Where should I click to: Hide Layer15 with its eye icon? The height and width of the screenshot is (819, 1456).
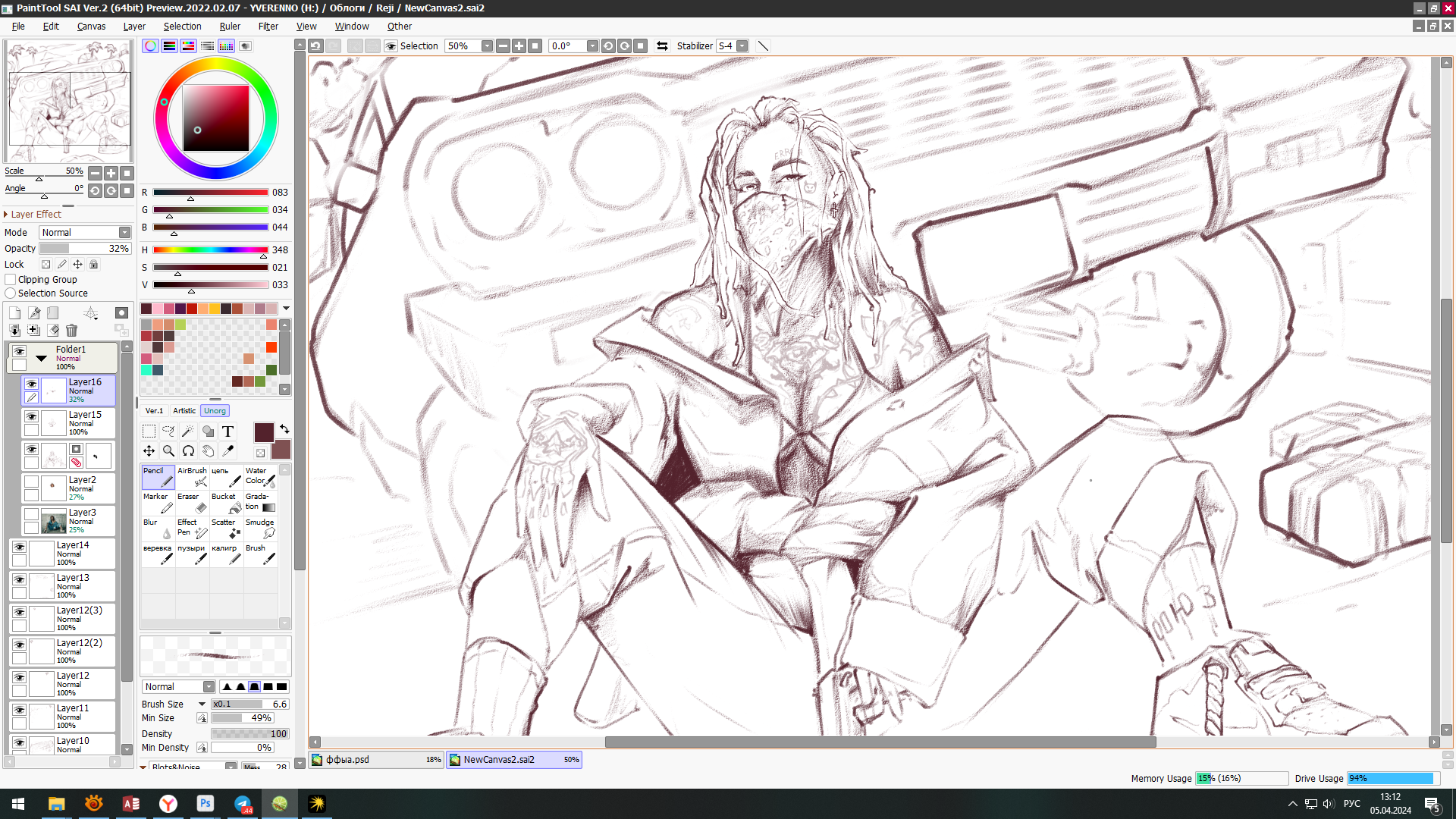pos(31,416)
